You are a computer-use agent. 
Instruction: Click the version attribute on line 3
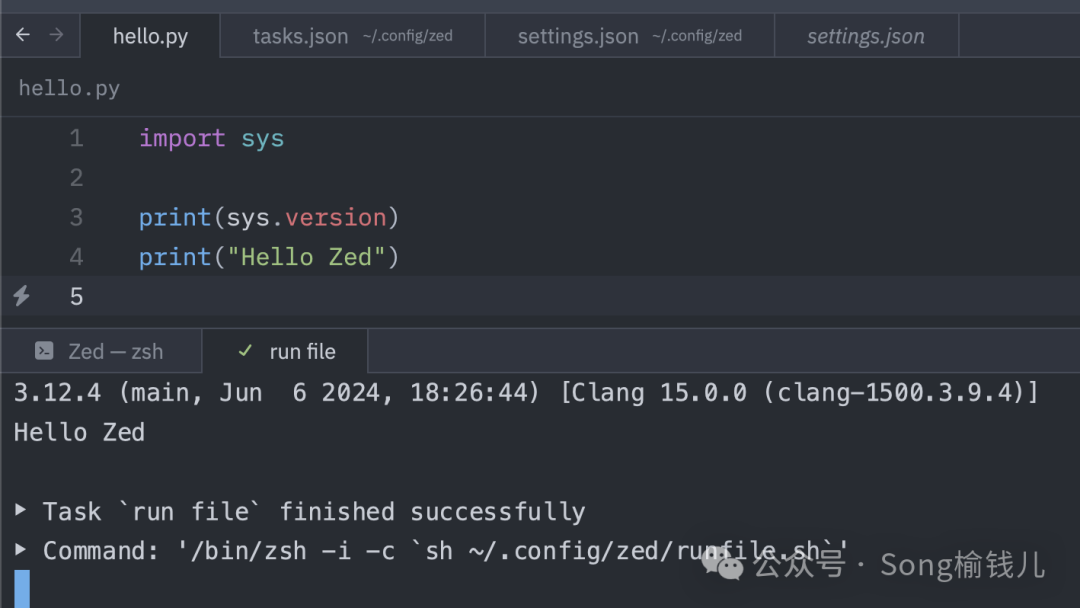pos(336,218)
